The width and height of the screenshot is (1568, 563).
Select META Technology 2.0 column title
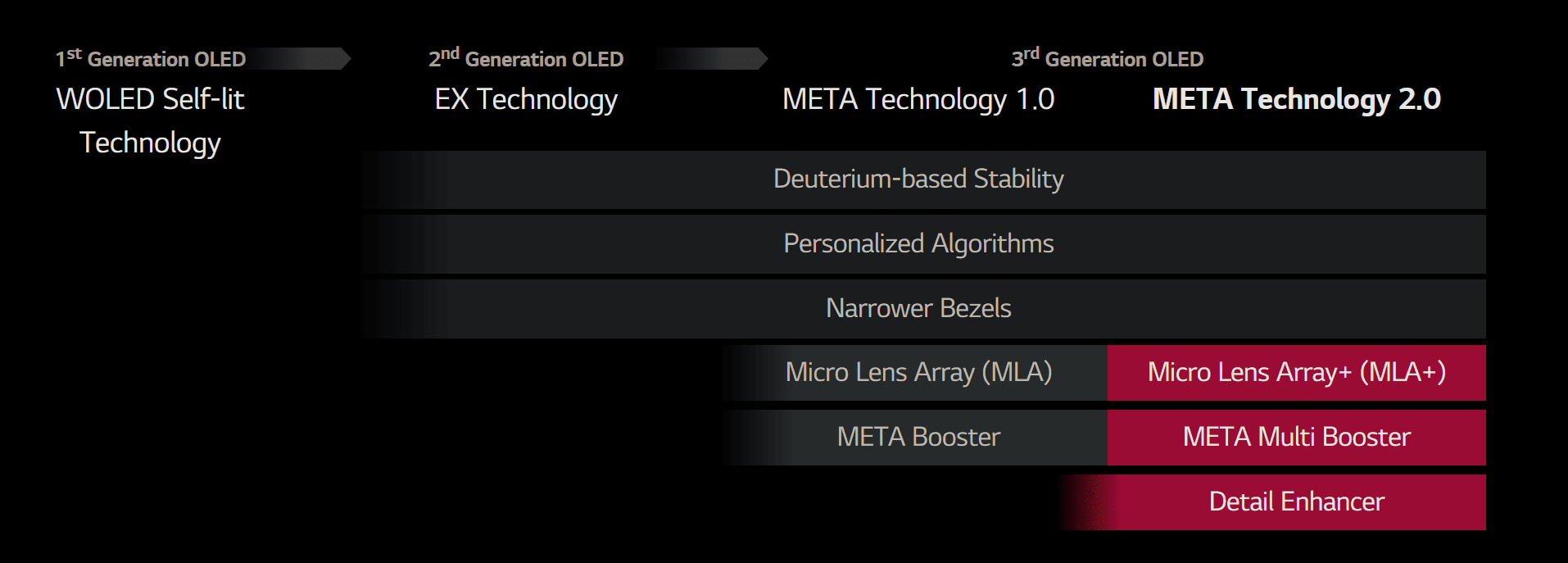point(1297,99)
